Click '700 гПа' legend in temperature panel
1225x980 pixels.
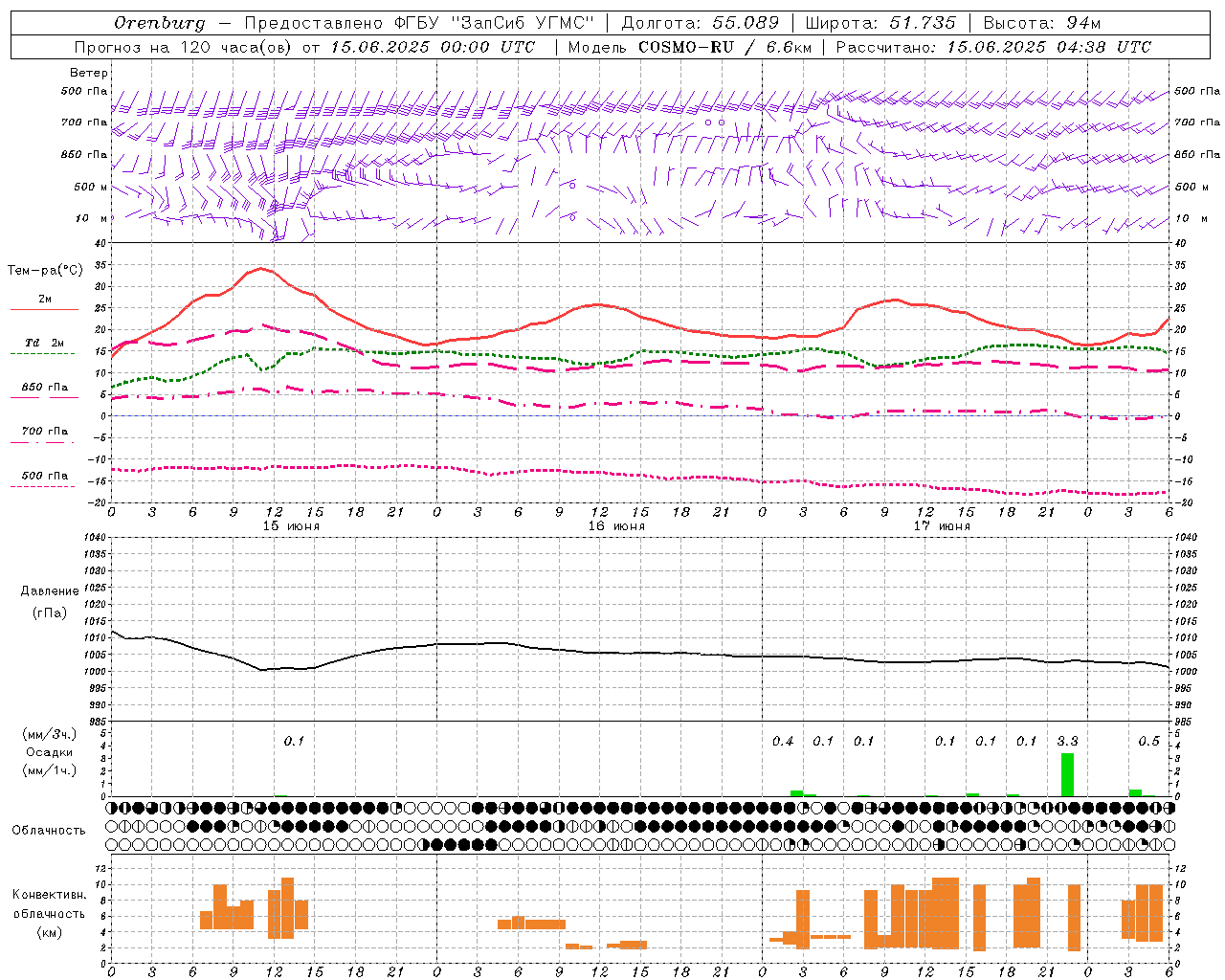(44, 432)
